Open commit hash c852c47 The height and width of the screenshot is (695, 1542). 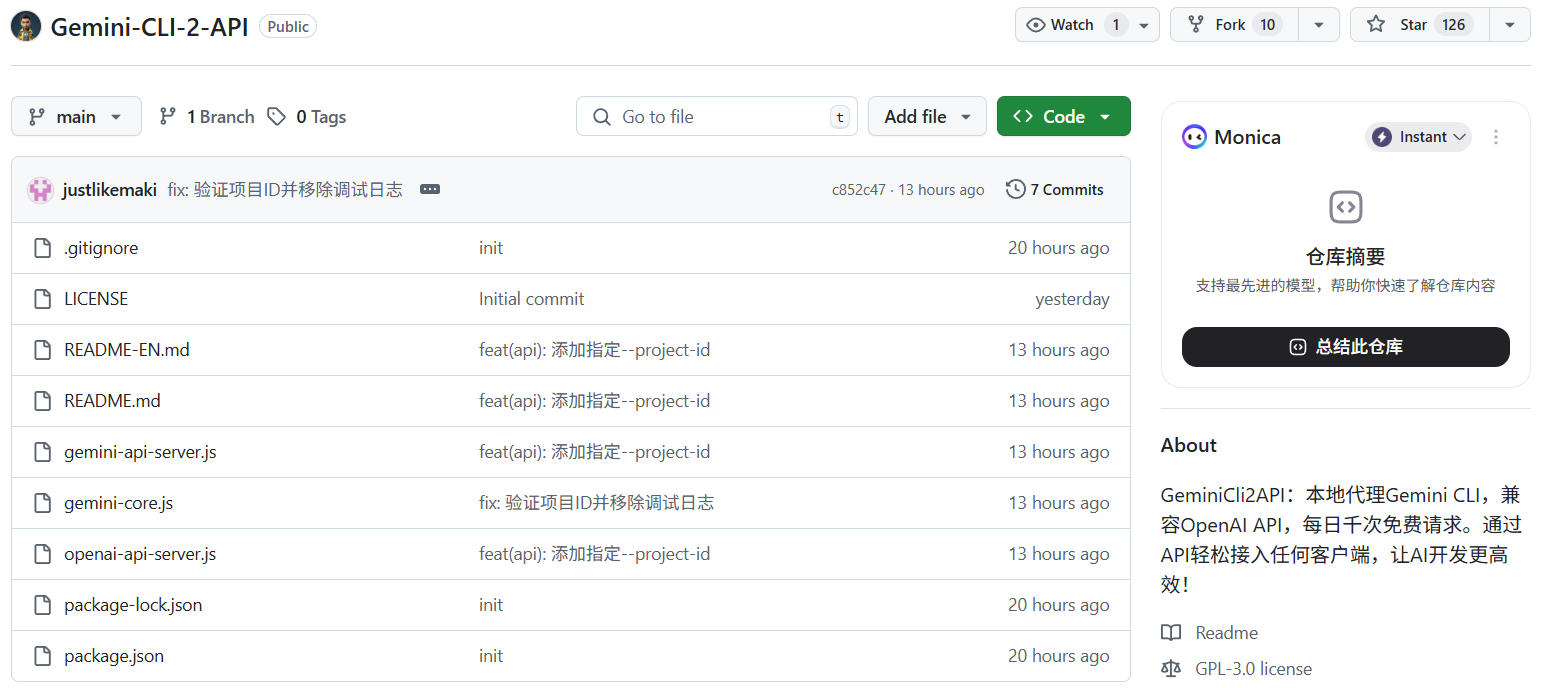point(858,190)
